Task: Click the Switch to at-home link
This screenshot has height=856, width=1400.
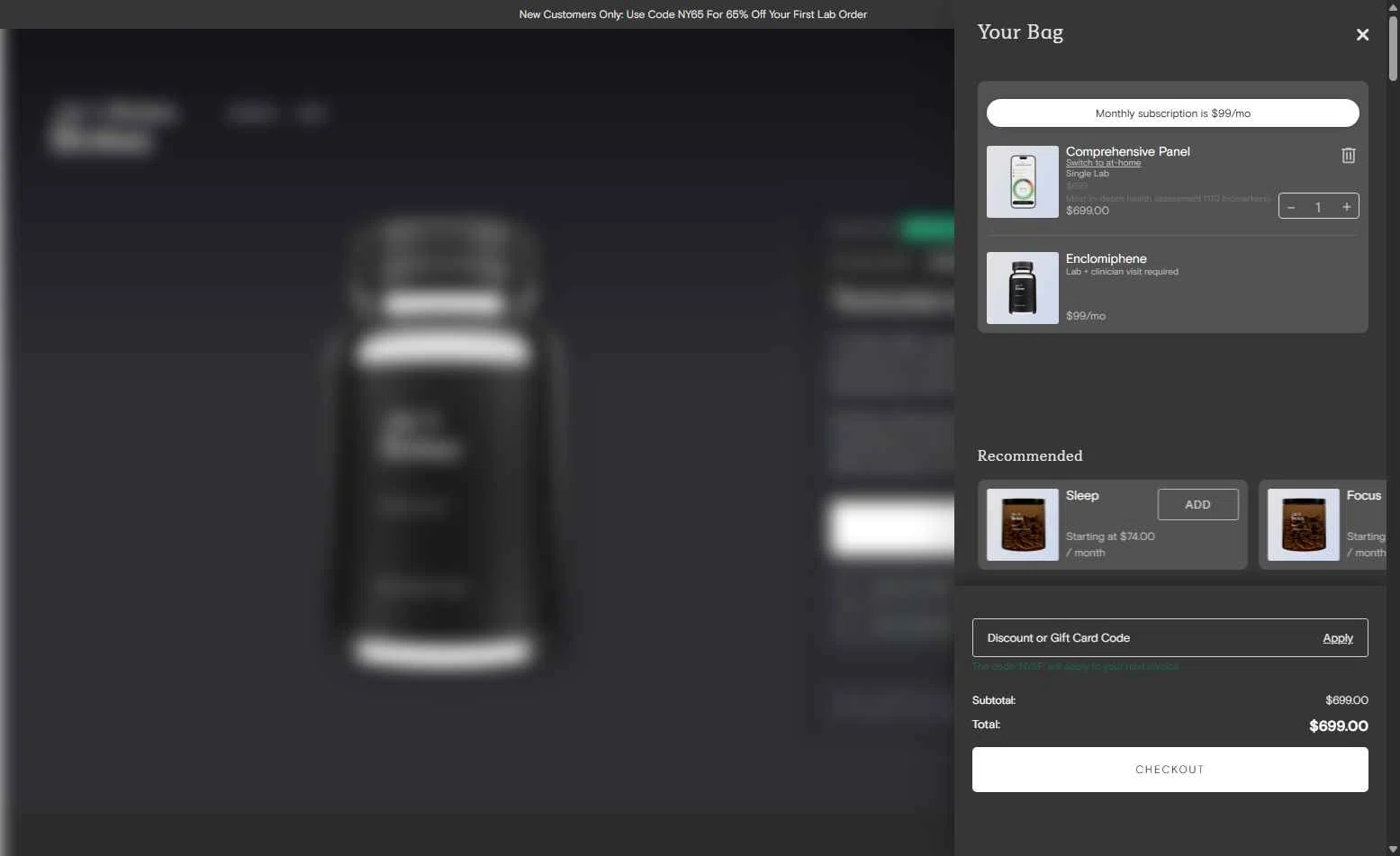Action: 1103,163
